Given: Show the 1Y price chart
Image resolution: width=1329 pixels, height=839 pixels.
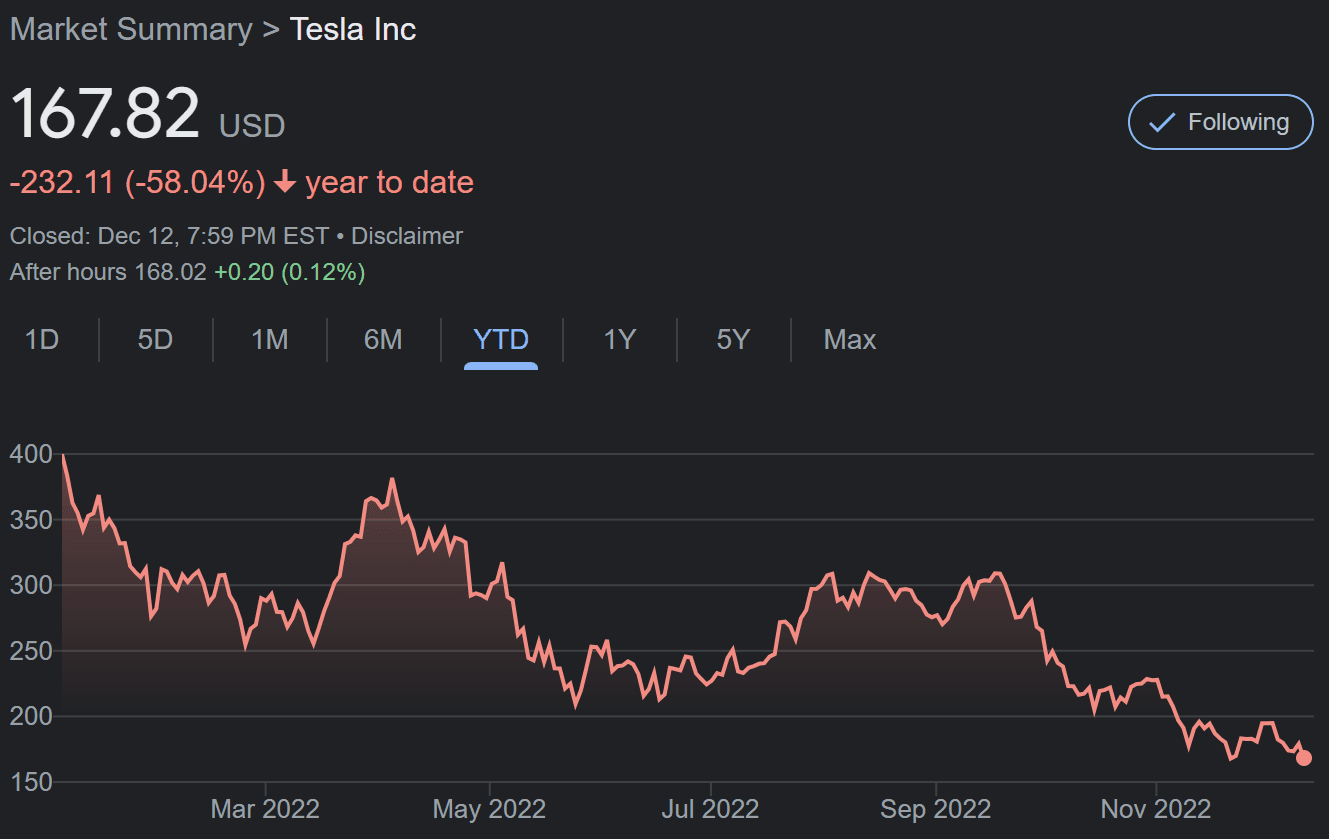Looking at the screenshot, I should coord(619,340).
